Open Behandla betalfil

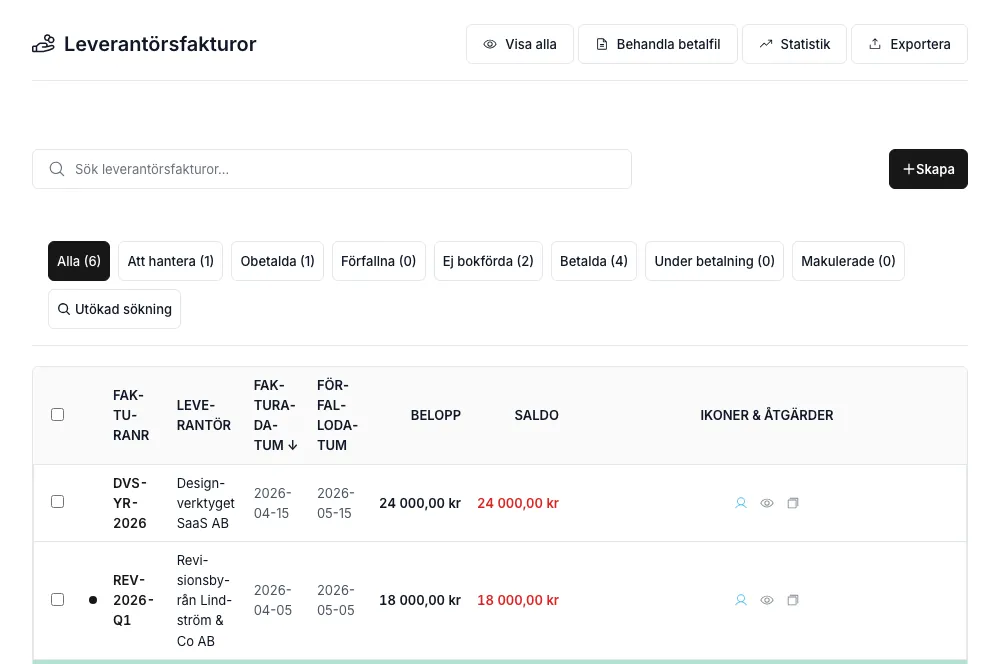(658, 44)
